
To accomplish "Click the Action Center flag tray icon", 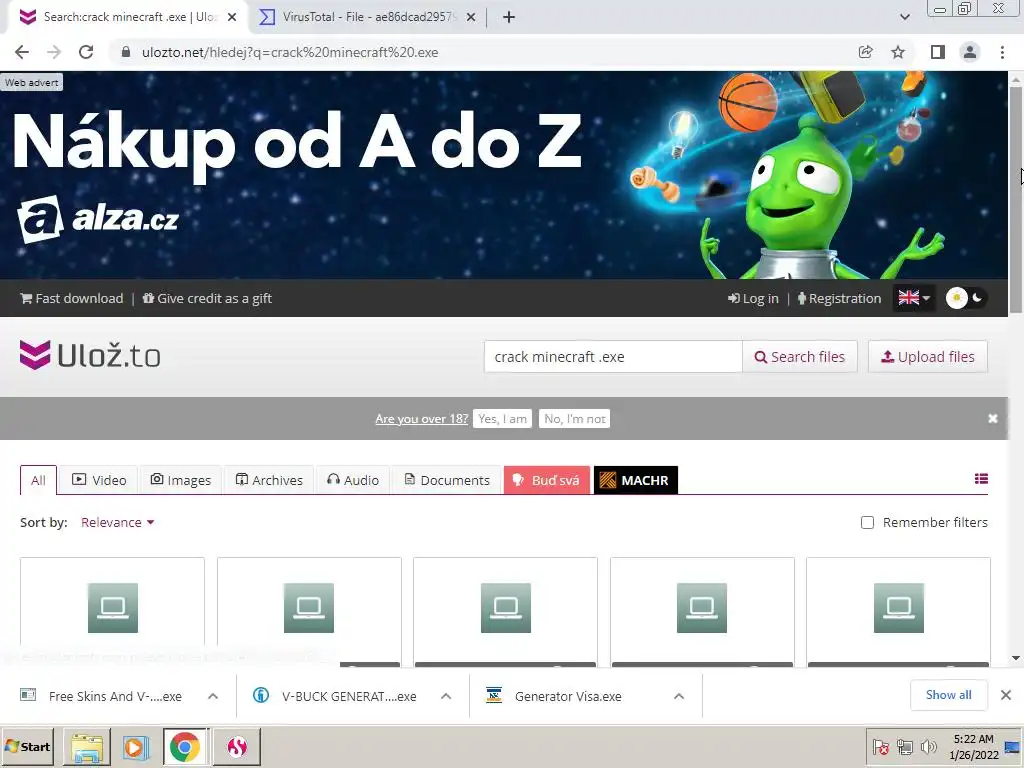I will point(880,746).
